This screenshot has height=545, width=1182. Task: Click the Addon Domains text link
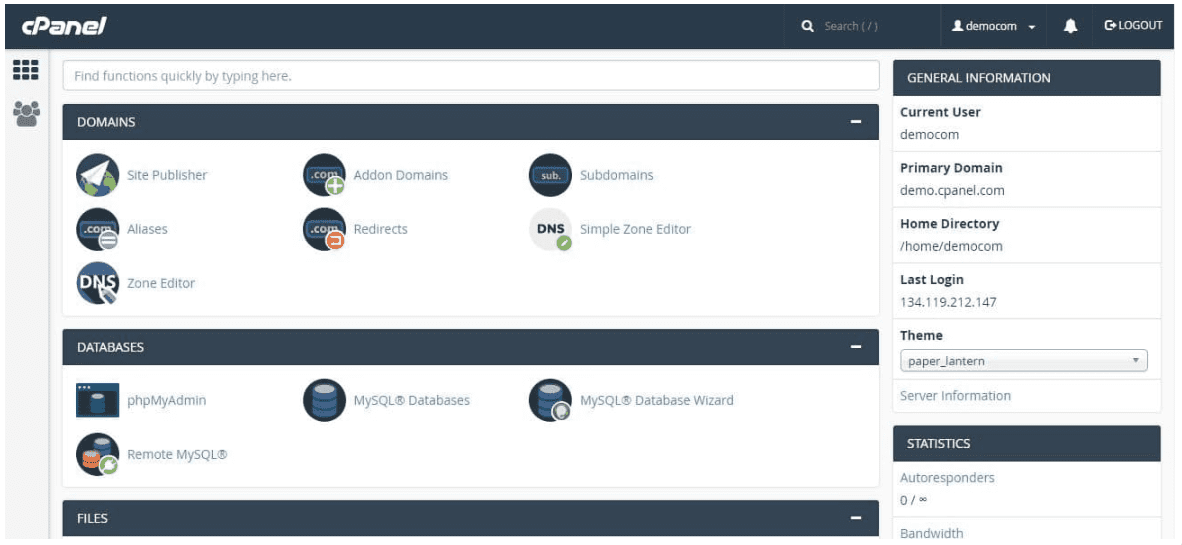pos(400,175)
